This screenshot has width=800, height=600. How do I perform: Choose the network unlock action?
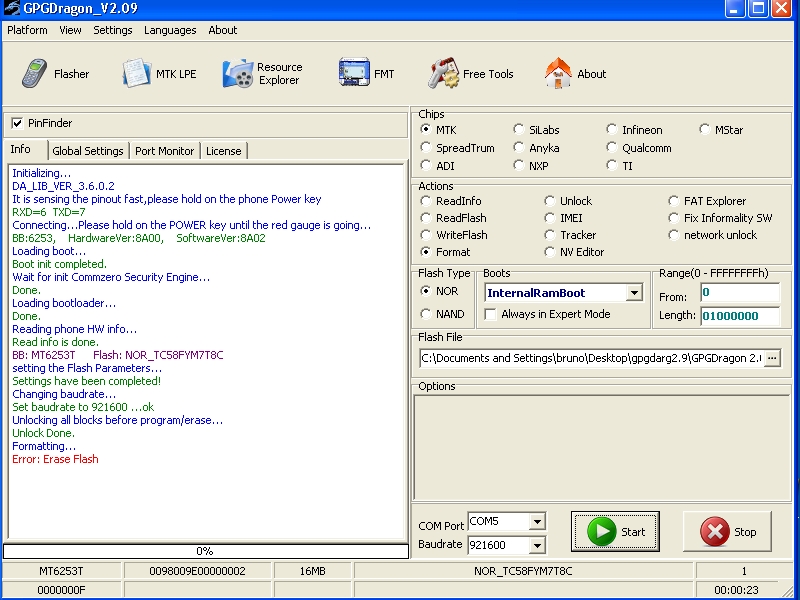[673, 235]
